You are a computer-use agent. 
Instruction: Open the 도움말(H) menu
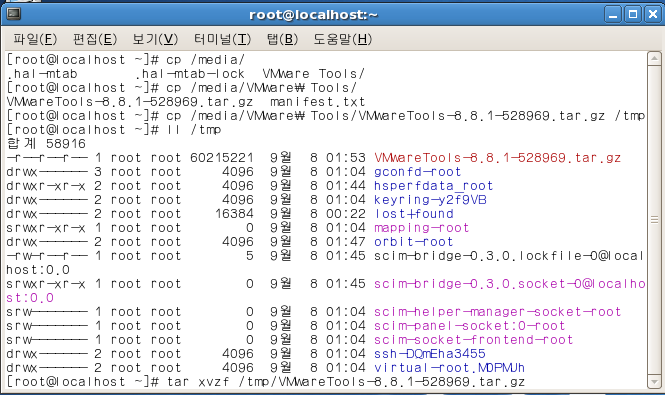342,39
